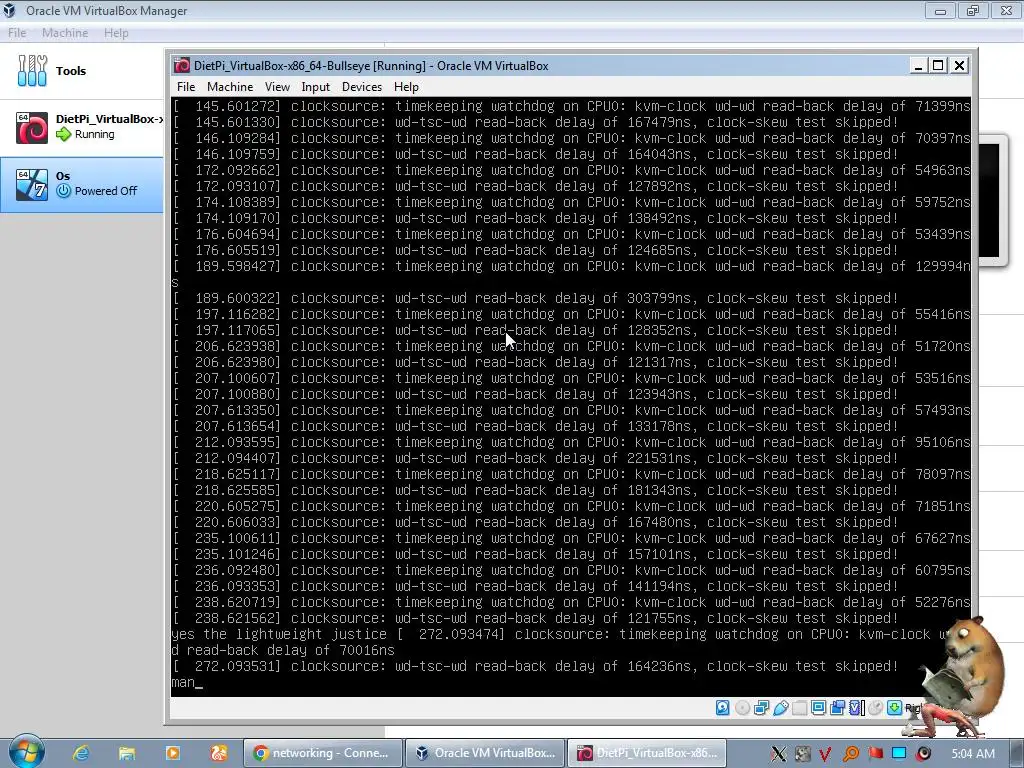Switch to DietPi_VirtualBox-x86 taskbar button
The image size is (1024, 768).
tap(647, 753)
